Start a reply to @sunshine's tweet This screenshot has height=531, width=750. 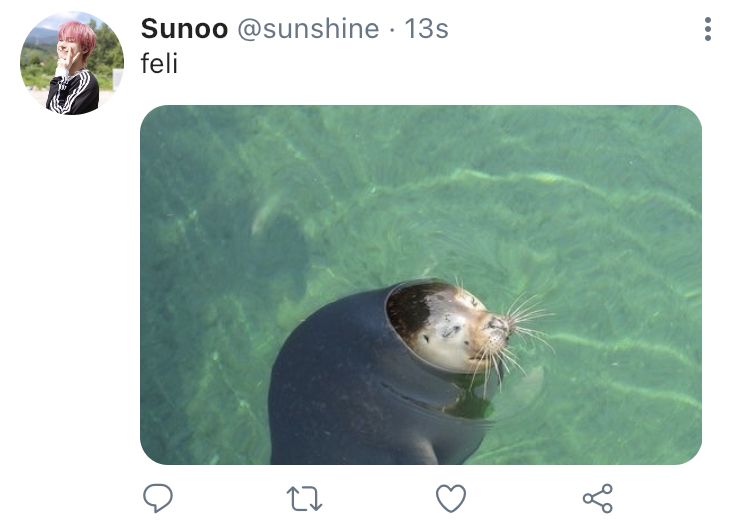[x=158, y=498]
